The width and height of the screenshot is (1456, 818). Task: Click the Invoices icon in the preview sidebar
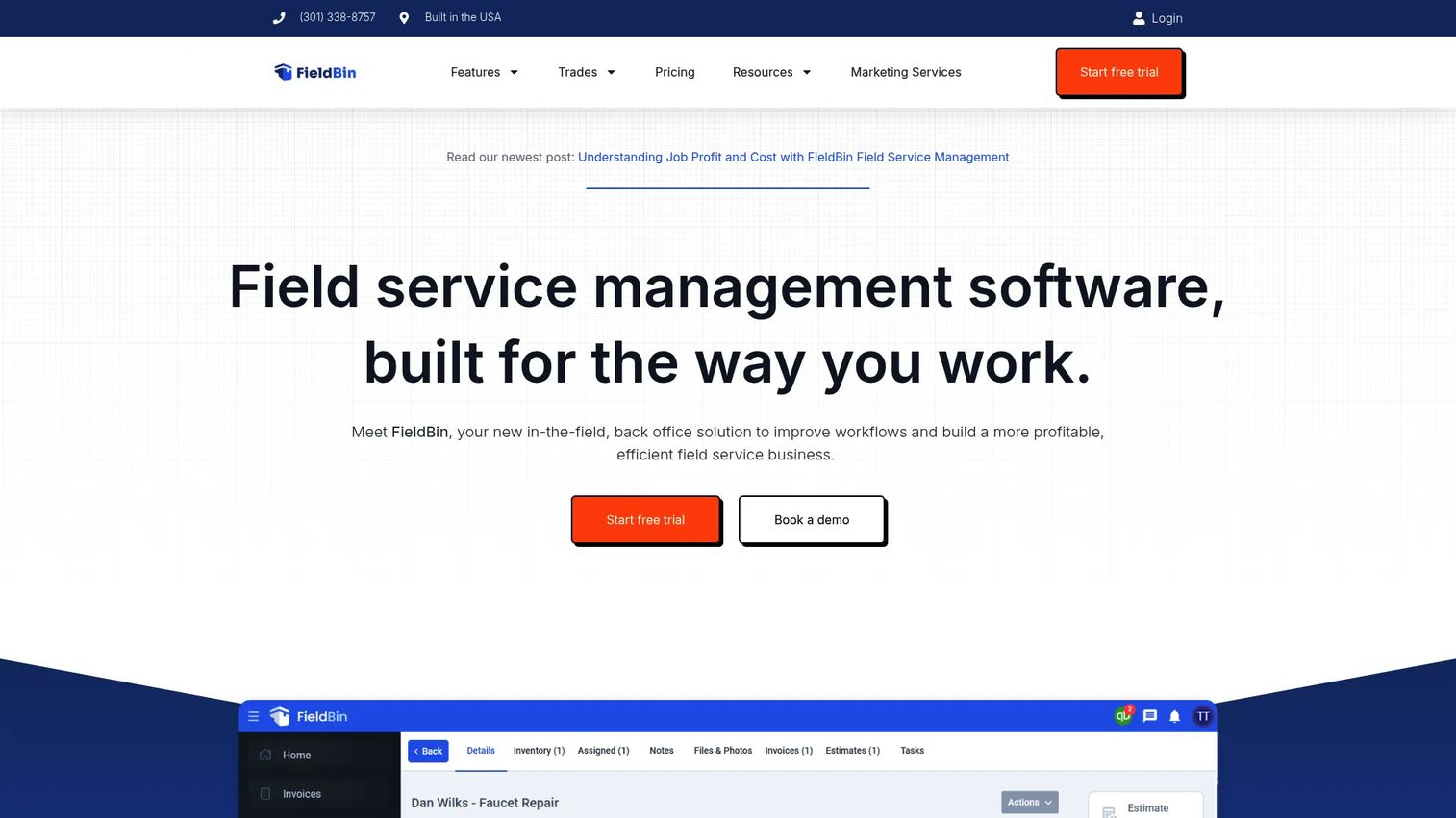pyautogui.click(x=265, y=794)
